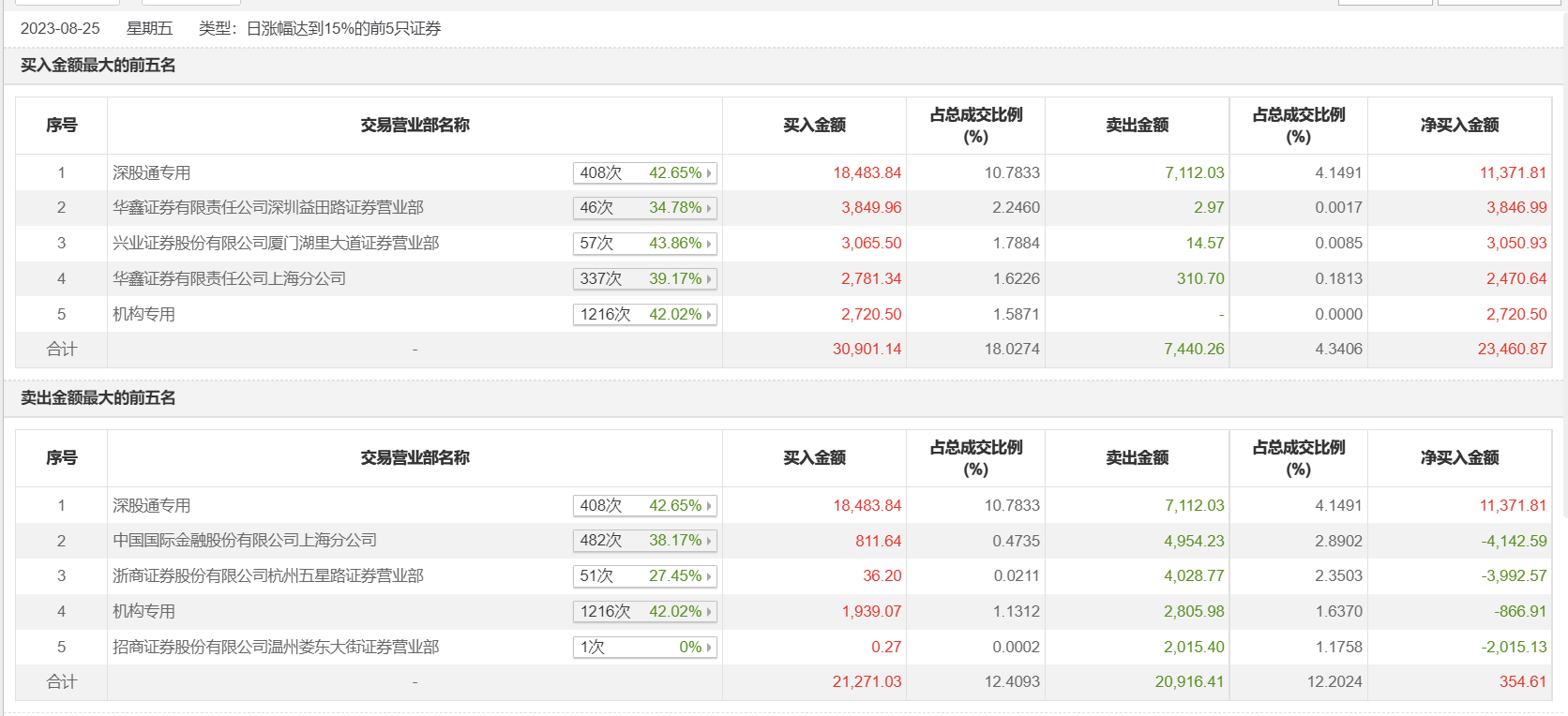Open 招商证券温州娄东大街证券营业部 link
The height and width of the screenshot is (716, 1568).
click(276, 648)
